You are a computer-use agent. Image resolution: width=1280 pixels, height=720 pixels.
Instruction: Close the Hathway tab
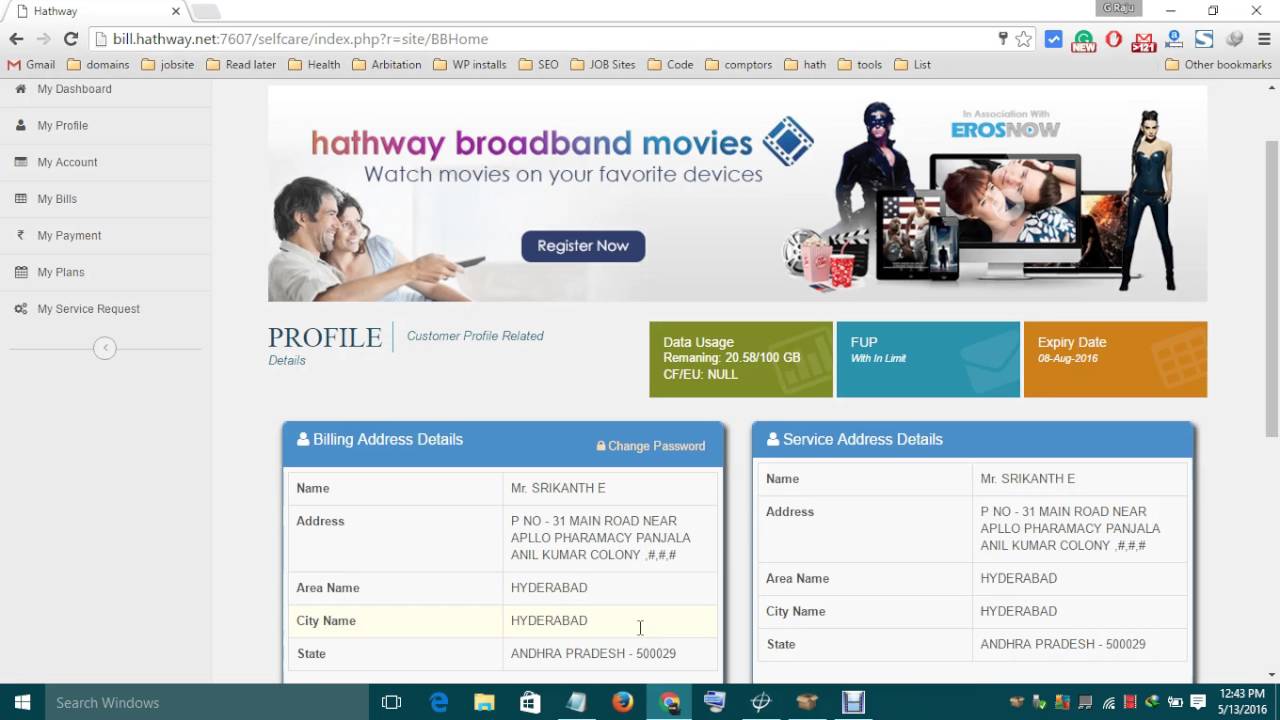[x=176, y=11]
